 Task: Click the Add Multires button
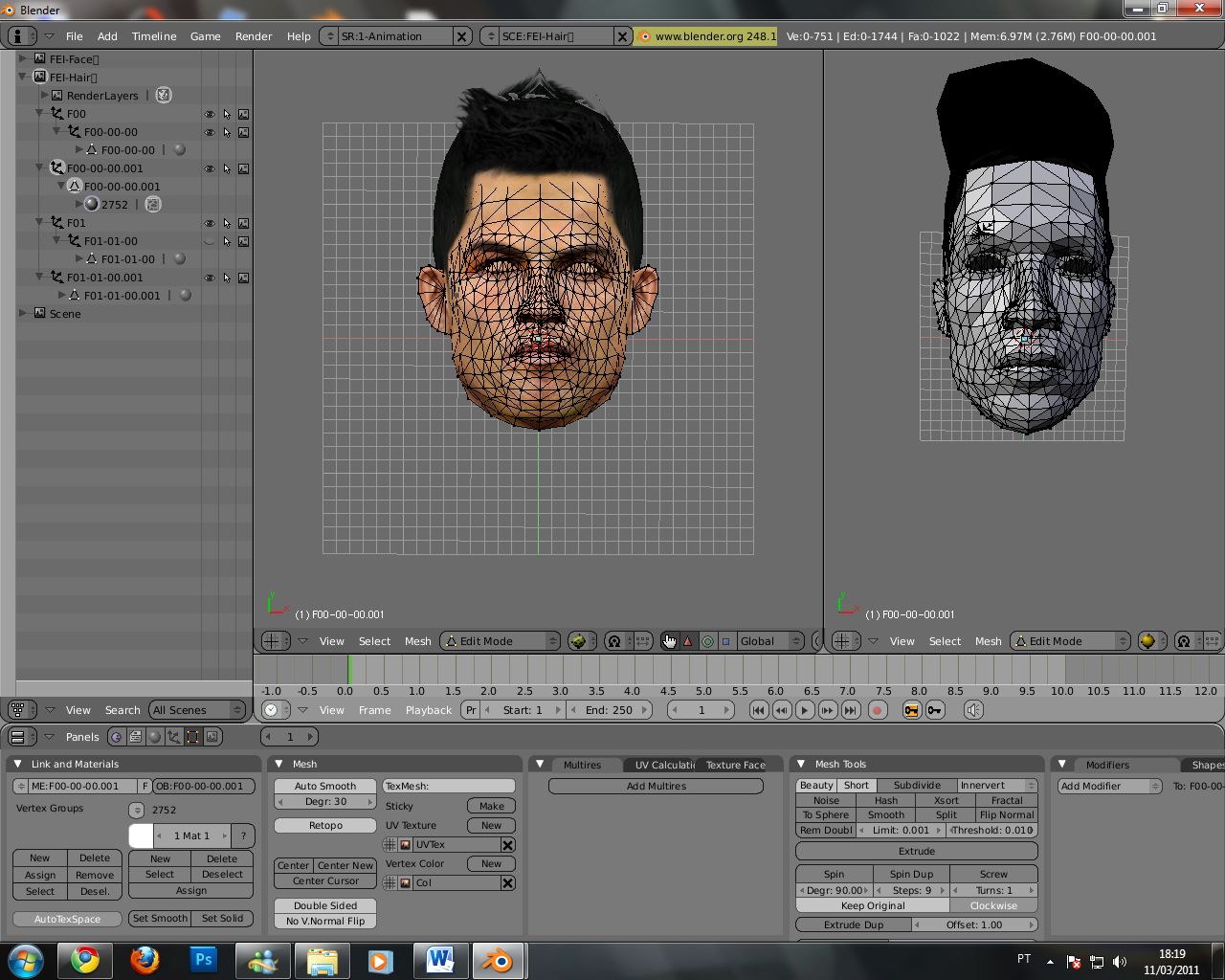[x=656, y=786]
